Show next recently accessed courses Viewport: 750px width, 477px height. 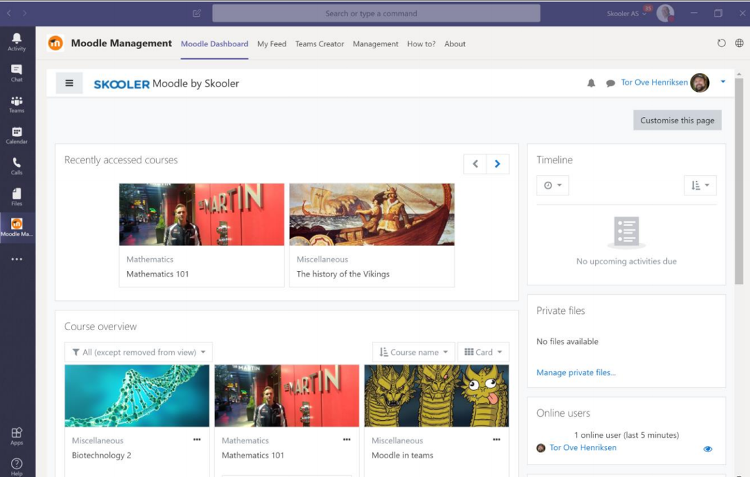(x=497, y=164)
